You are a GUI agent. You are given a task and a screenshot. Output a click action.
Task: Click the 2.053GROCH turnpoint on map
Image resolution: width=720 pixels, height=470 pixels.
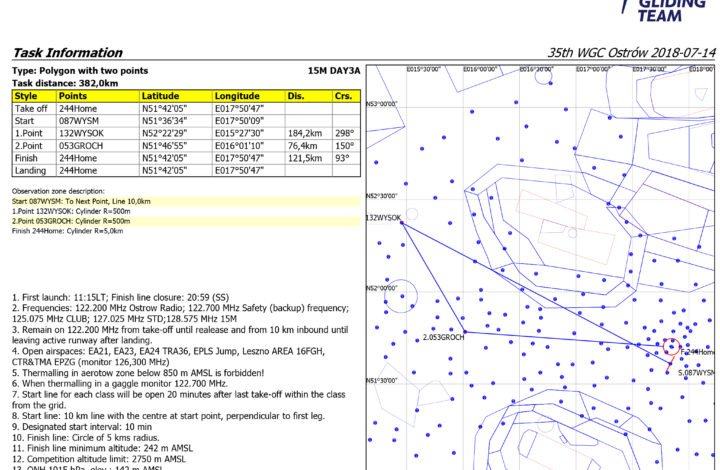click(465, 332)
